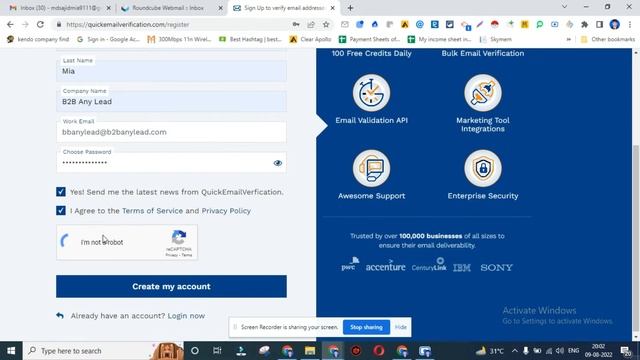This screenshot has width=640, height=360.
Task: Open the Login now link
Action: 186,316
